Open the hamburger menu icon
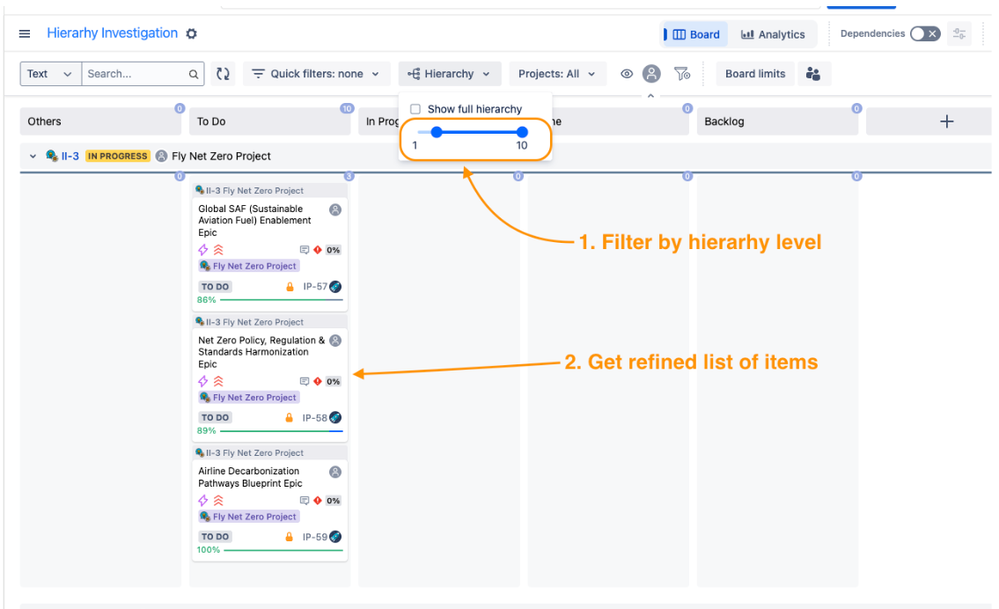 click(24, 34)
